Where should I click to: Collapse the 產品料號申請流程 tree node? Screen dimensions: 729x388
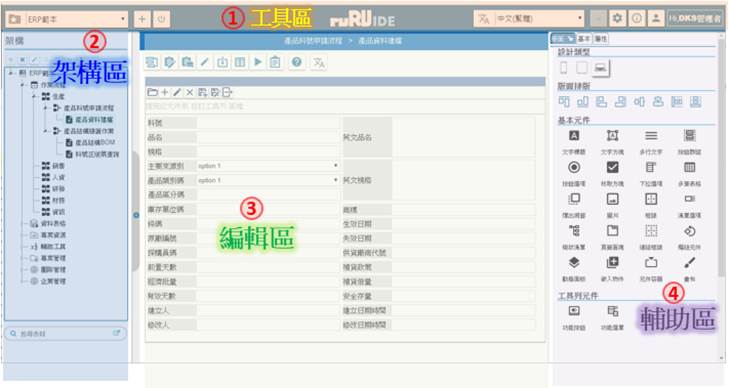46,108
